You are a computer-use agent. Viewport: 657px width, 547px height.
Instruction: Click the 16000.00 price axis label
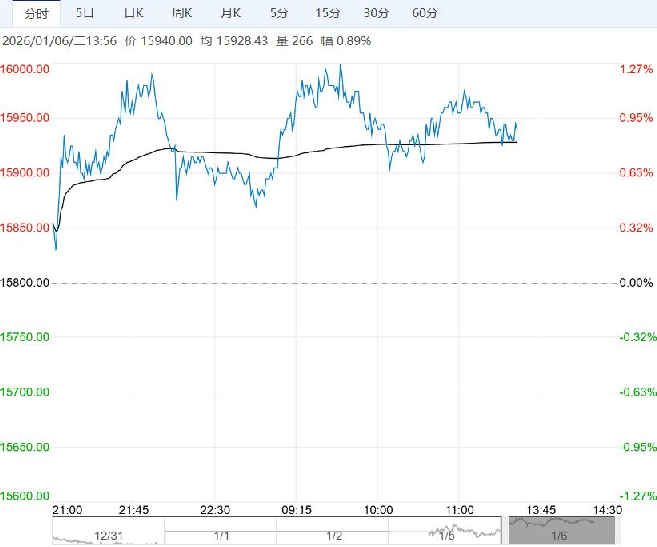(26, 69)
